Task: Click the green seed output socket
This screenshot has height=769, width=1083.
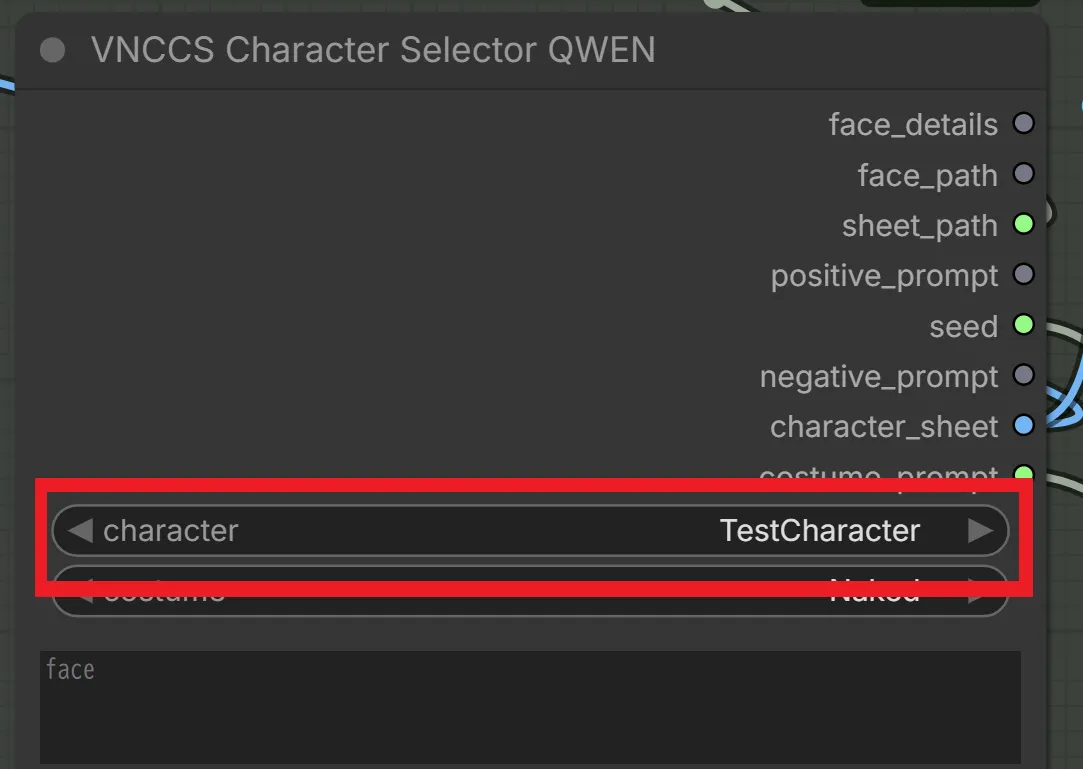Action: 1023,324
